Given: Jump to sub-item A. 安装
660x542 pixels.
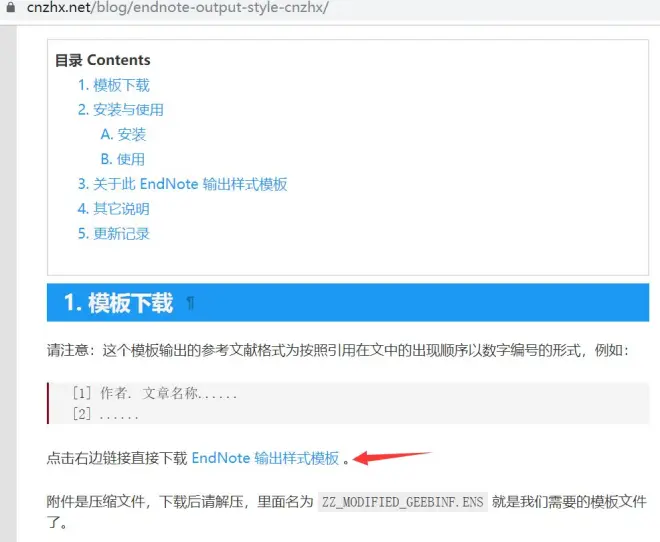Looking at the screenshot, I should [123, 135].
